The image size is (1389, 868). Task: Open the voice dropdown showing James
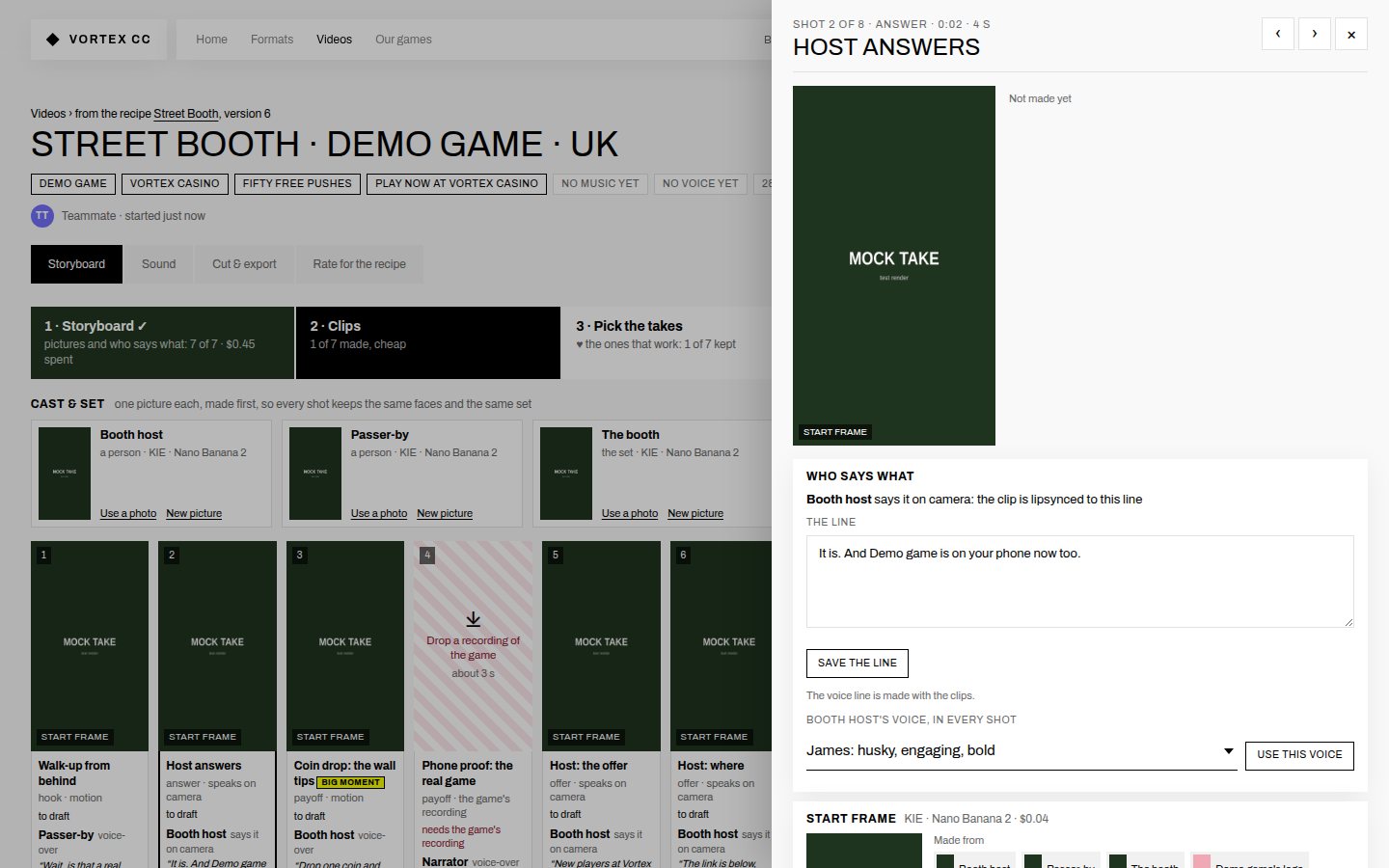(1021, 751)
